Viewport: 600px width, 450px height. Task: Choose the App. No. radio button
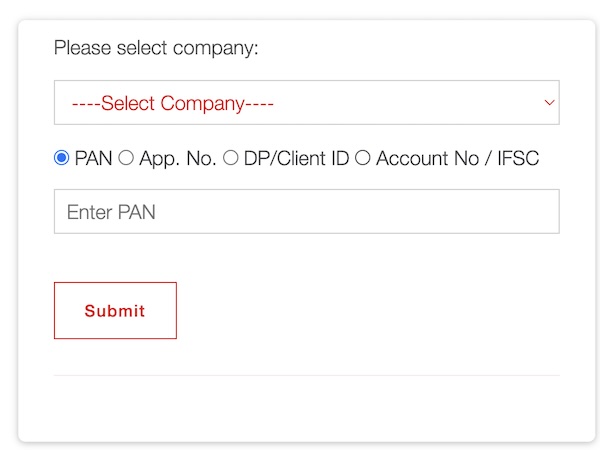(x=126, y=158)
